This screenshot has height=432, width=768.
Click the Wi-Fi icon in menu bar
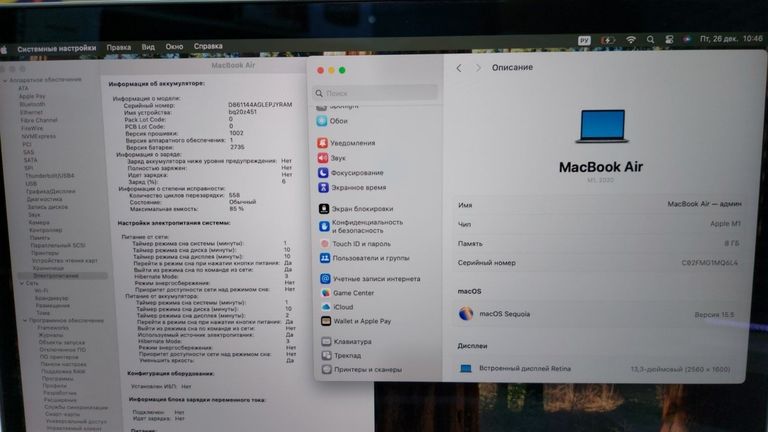click(x=631, y=40)
